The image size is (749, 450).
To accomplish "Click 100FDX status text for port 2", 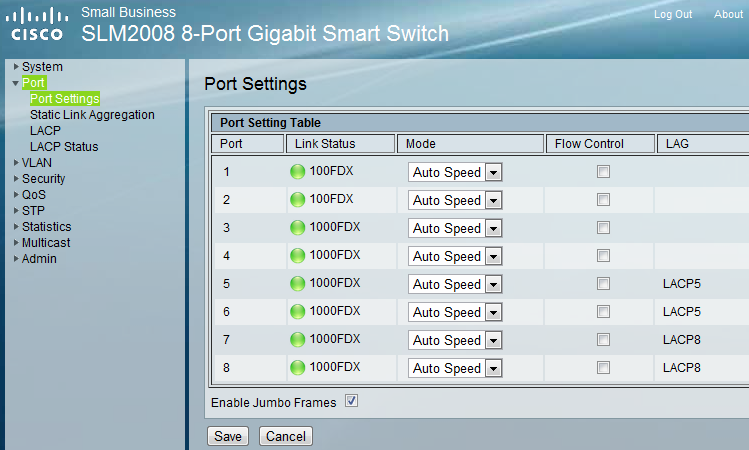I will coord(331,199).
